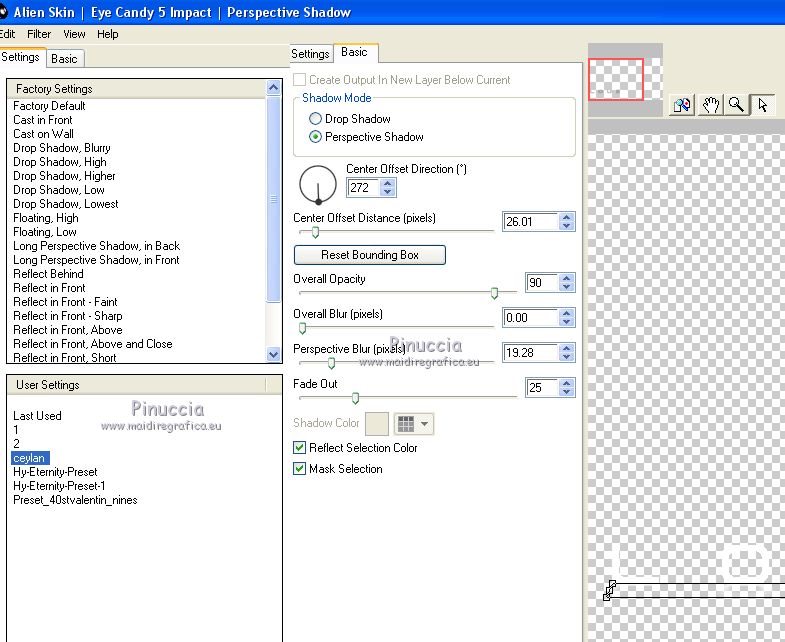The height and width of the screenshot is (642, 785).
Task: Click the Overall Opacity slider handle
Action: click(494, 293)
